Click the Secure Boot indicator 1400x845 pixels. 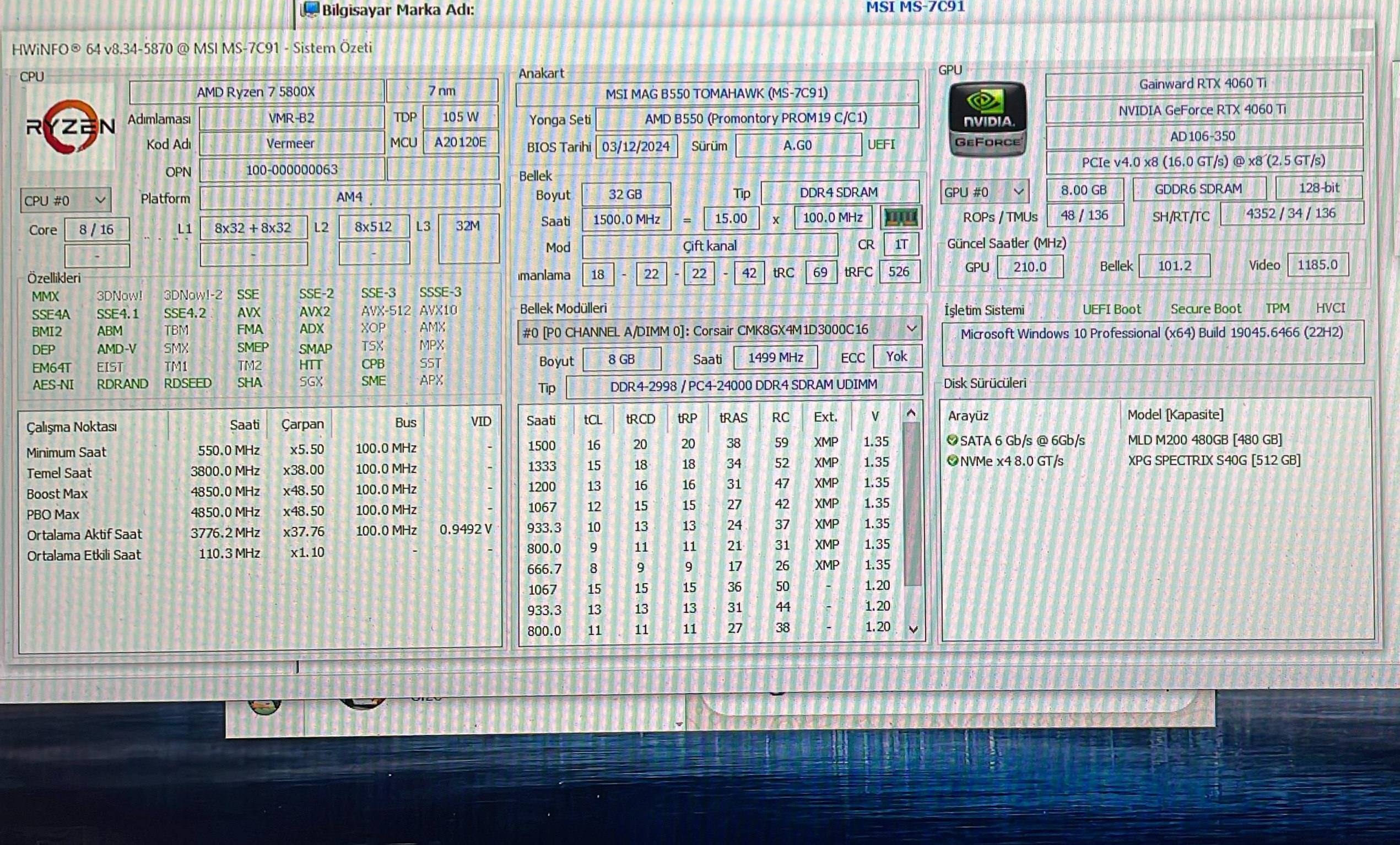(1206, 309)
